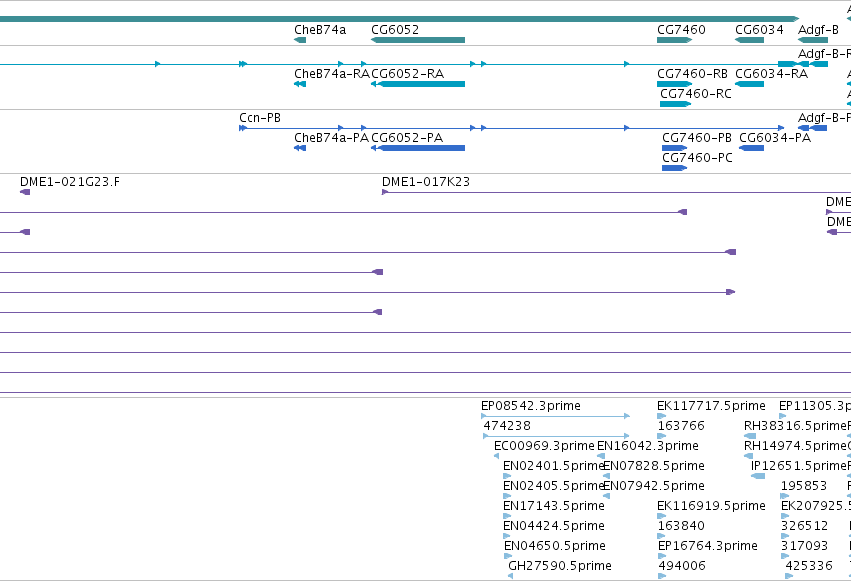
Task: Click the CheB74a-RA transcript label
Action: coord(332,74)
